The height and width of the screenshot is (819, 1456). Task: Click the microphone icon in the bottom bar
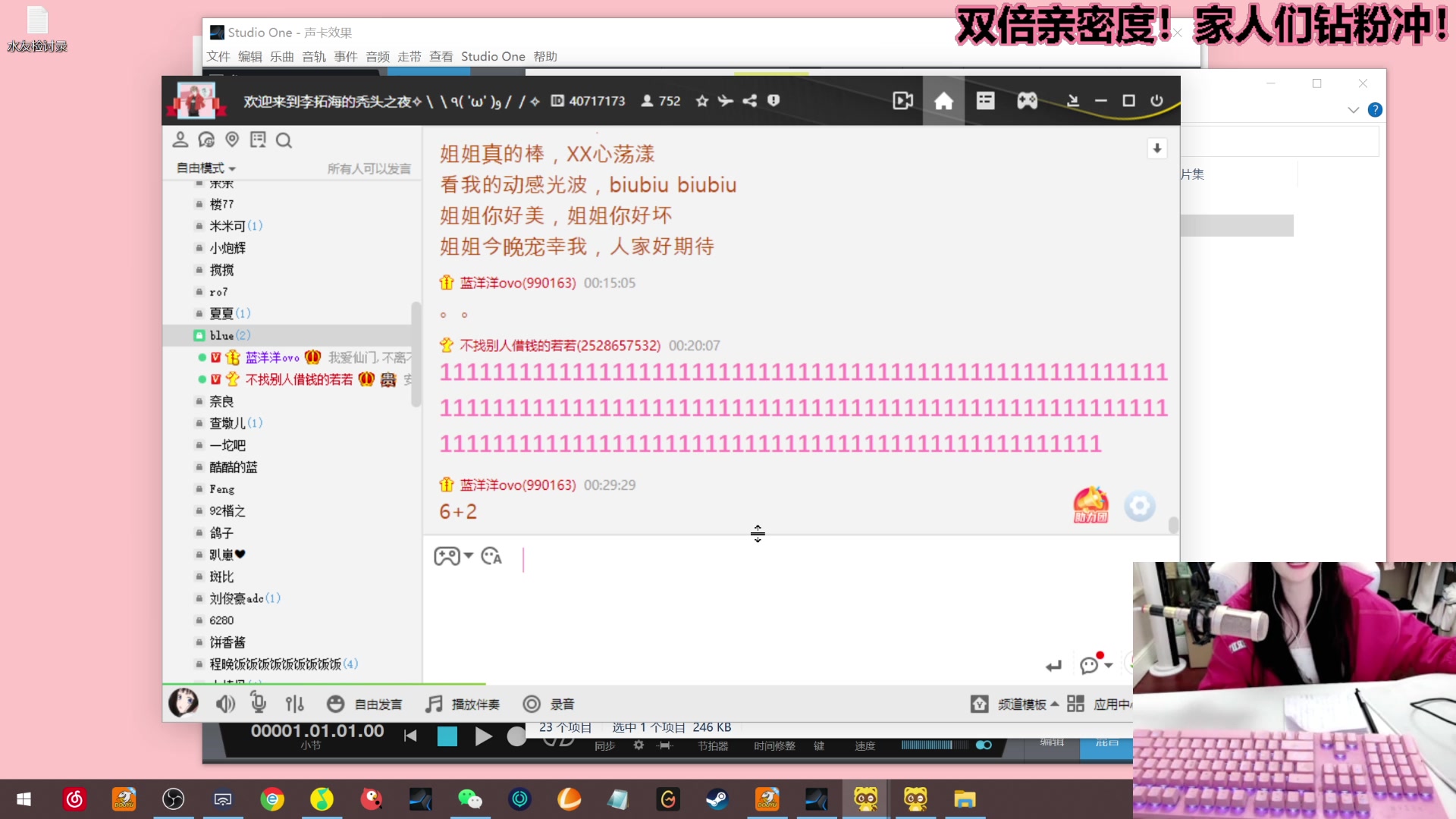pos(258,704)
